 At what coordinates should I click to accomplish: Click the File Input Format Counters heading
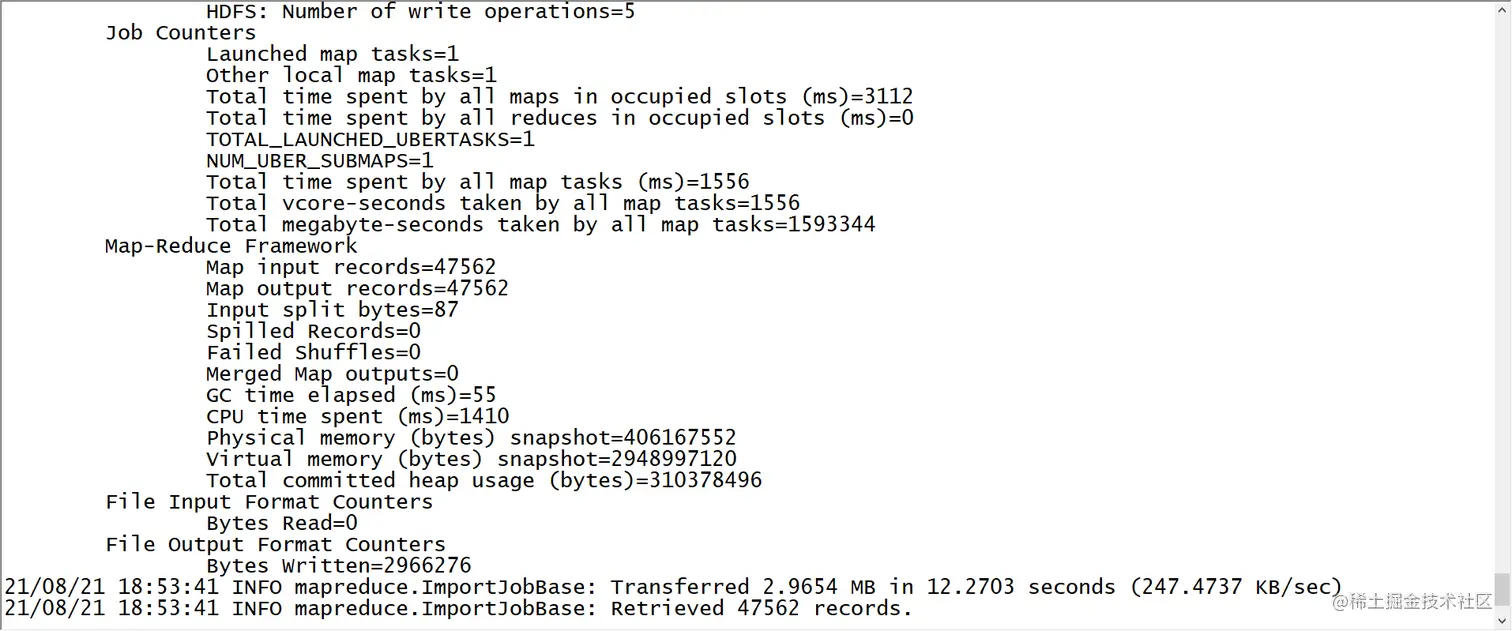click(269, 501)
